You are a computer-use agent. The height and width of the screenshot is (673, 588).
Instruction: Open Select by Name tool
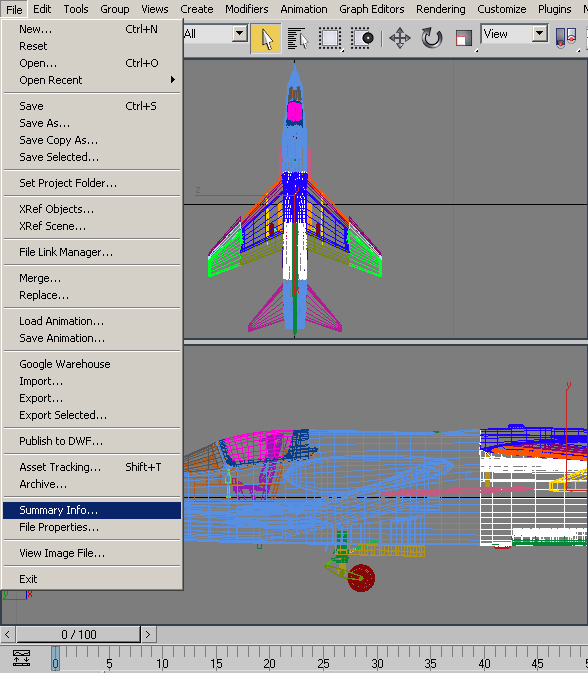[298, 39]
